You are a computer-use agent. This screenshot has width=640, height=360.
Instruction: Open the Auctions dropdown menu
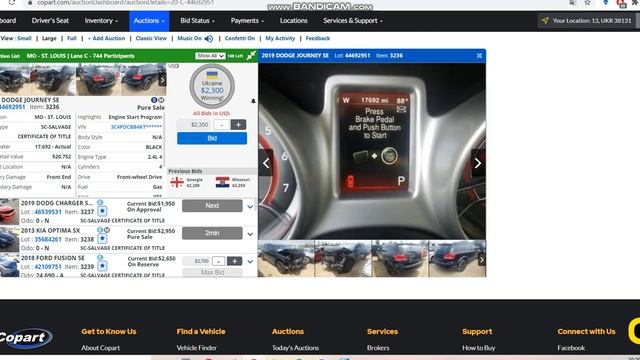click(x=149, y=21)
